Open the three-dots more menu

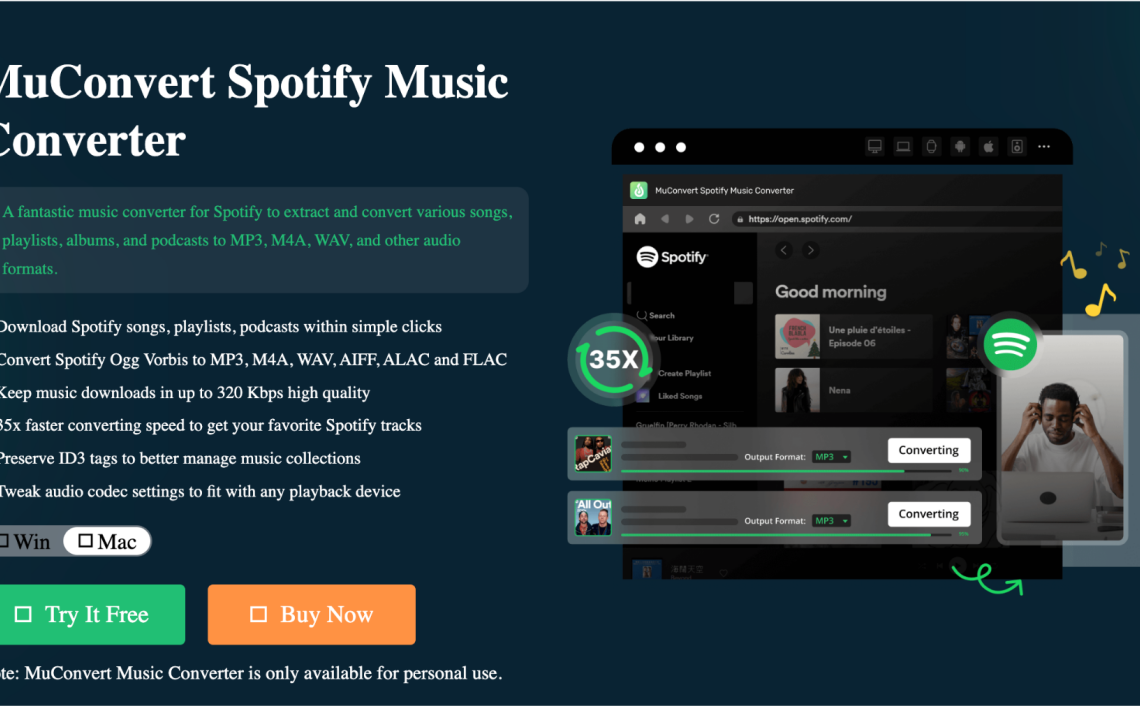pos(1044,147)
